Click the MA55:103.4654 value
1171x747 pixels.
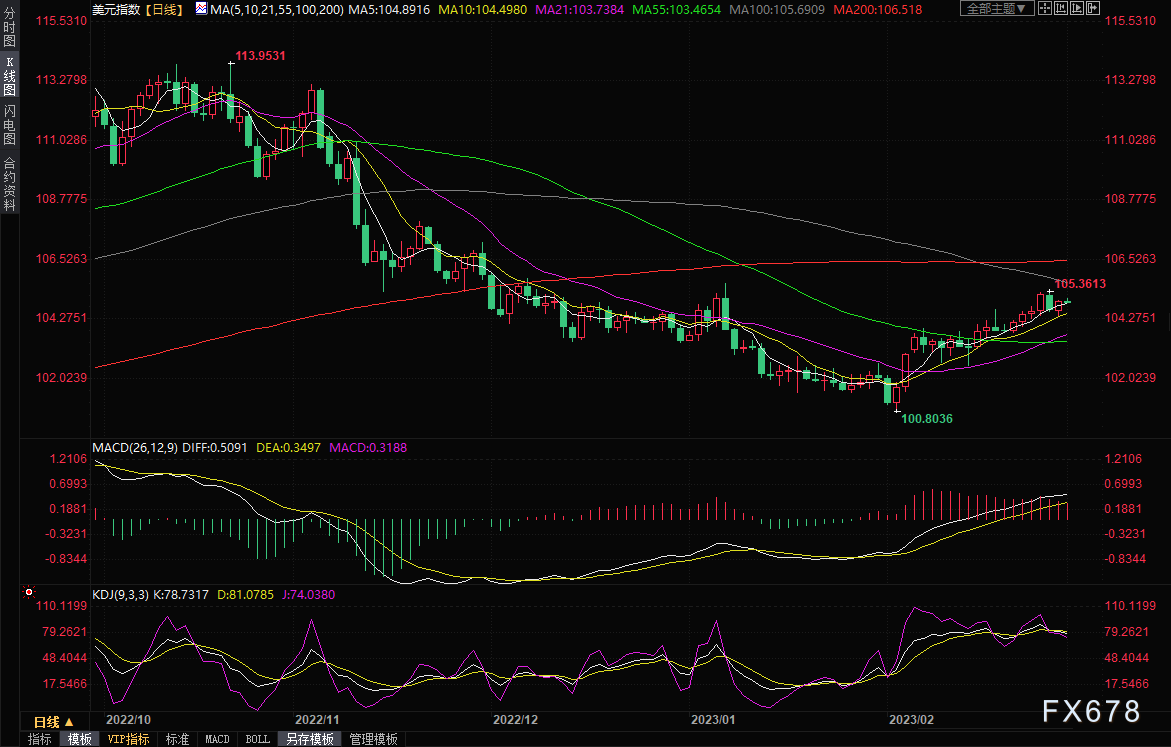tap(677, 10)
